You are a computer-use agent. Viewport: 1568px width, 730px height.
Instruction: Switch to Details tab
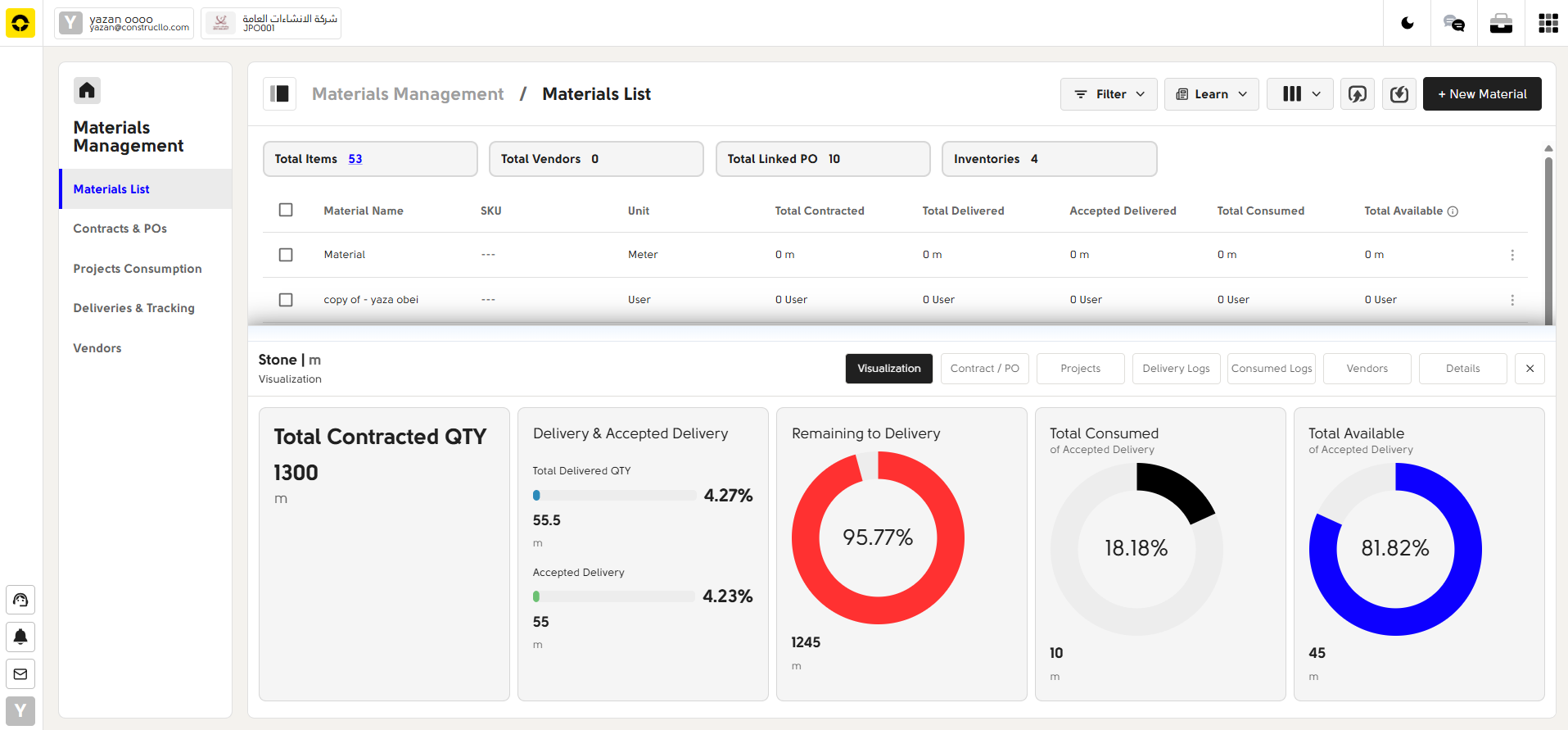coord(1463,369)
